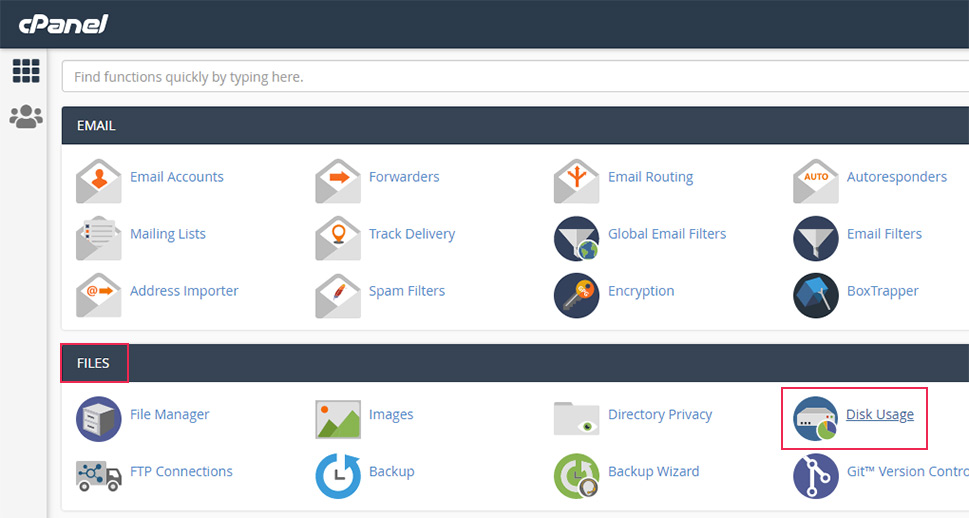This screenshot has width=969, height=518.
Task: Collapse the EMAIL section header
Action: tap(515, 125)
